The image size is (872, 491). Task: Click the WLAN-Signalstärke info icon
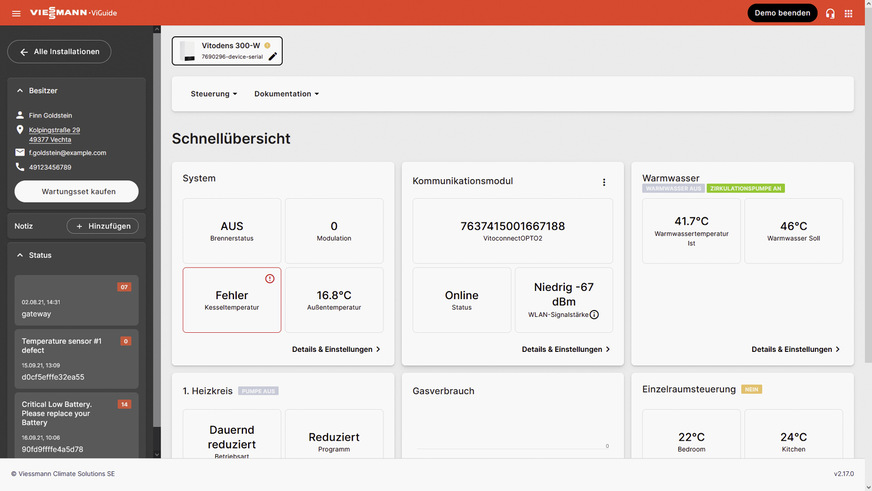[x=594, y=315]
